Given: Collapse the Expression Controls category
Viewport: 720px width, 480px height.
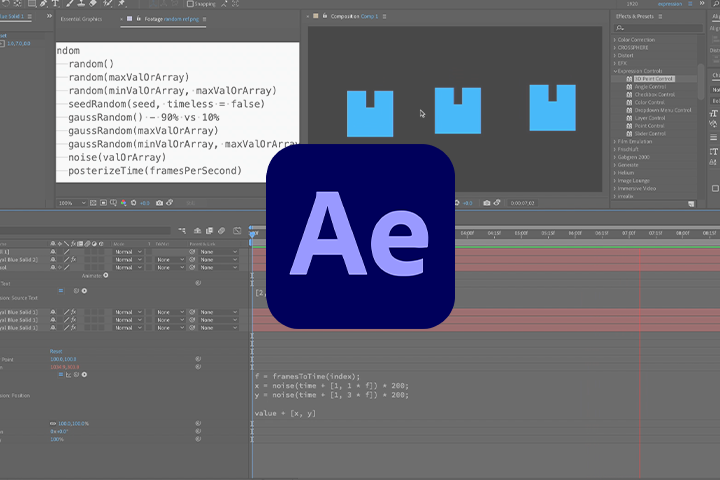Looking at the screenshot, I should 615,71.
